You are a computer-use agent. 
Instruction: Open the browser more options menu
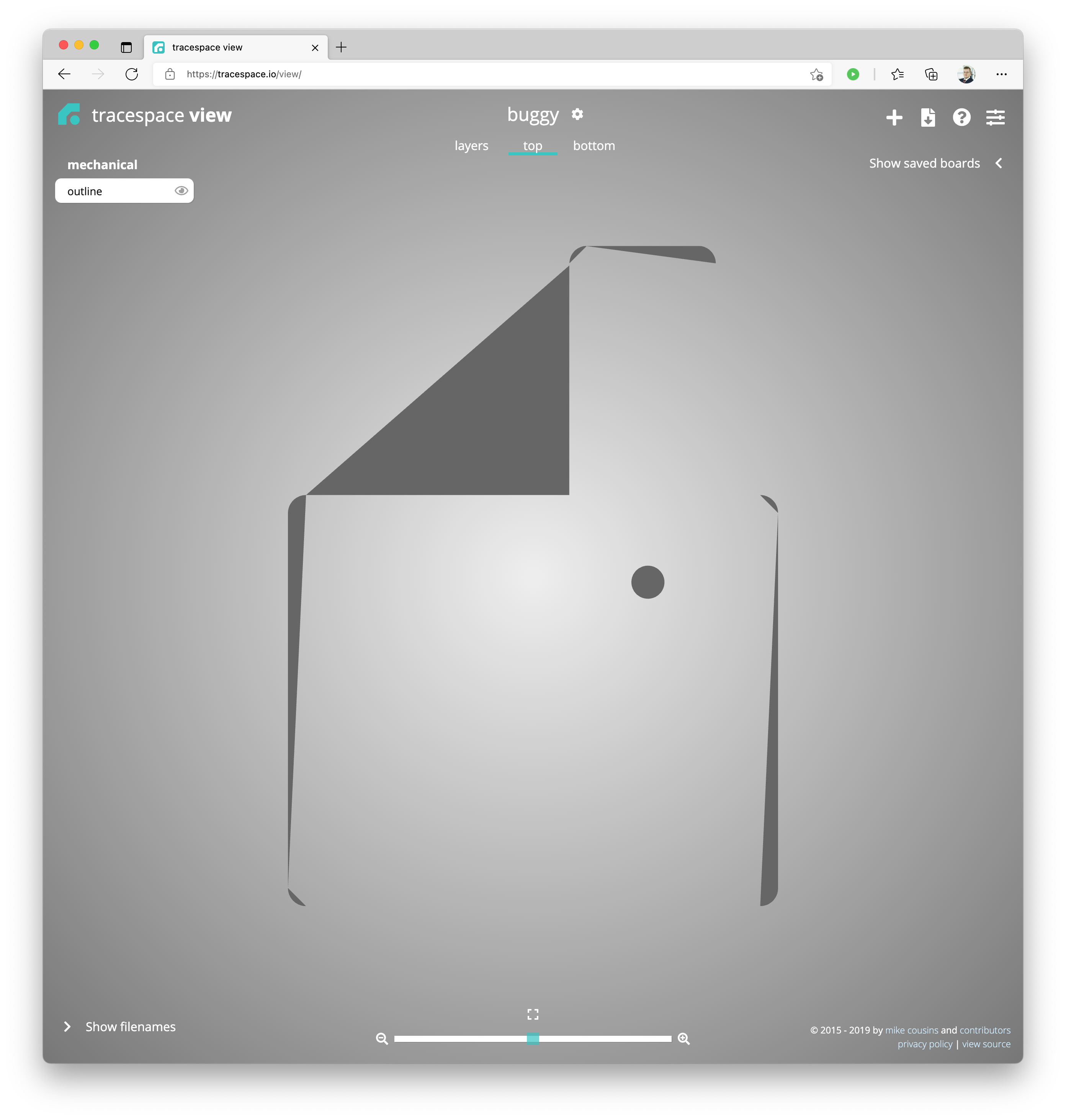coord(1002,74)
